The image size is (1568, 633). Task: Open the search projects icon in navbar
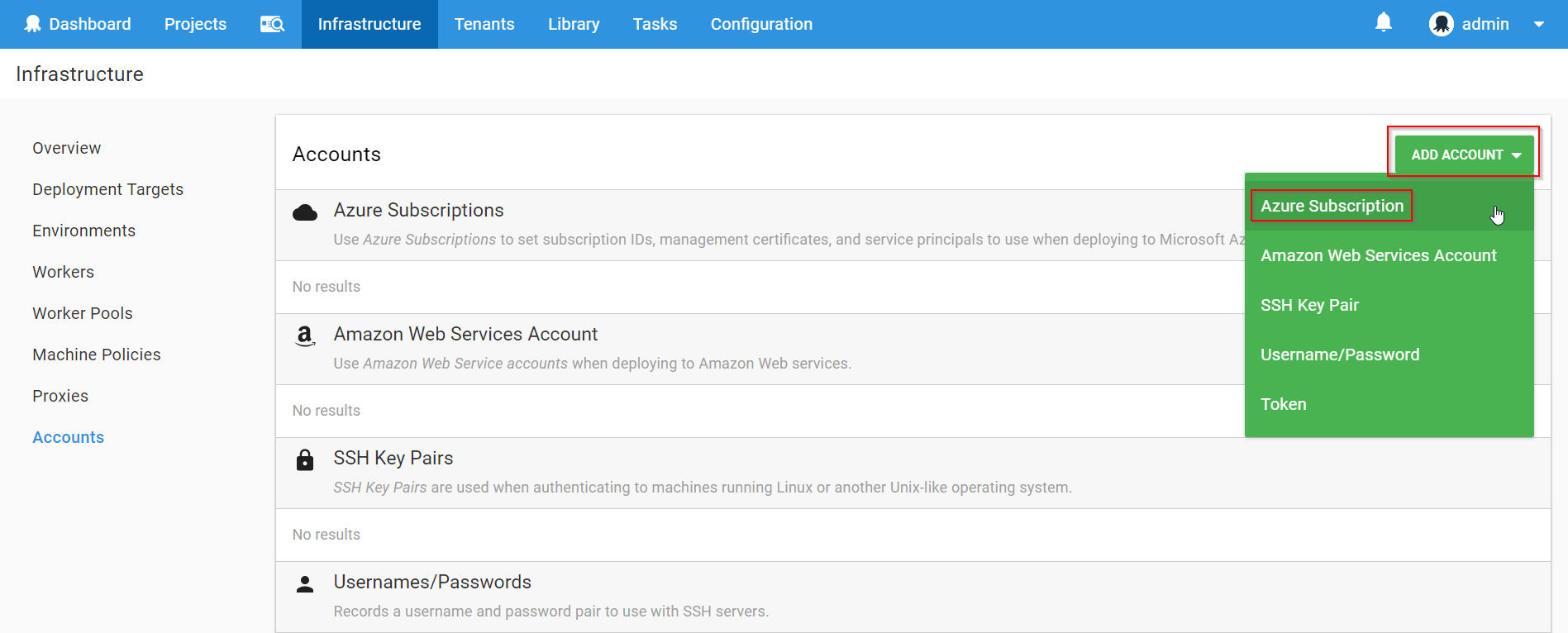point(272,24)
